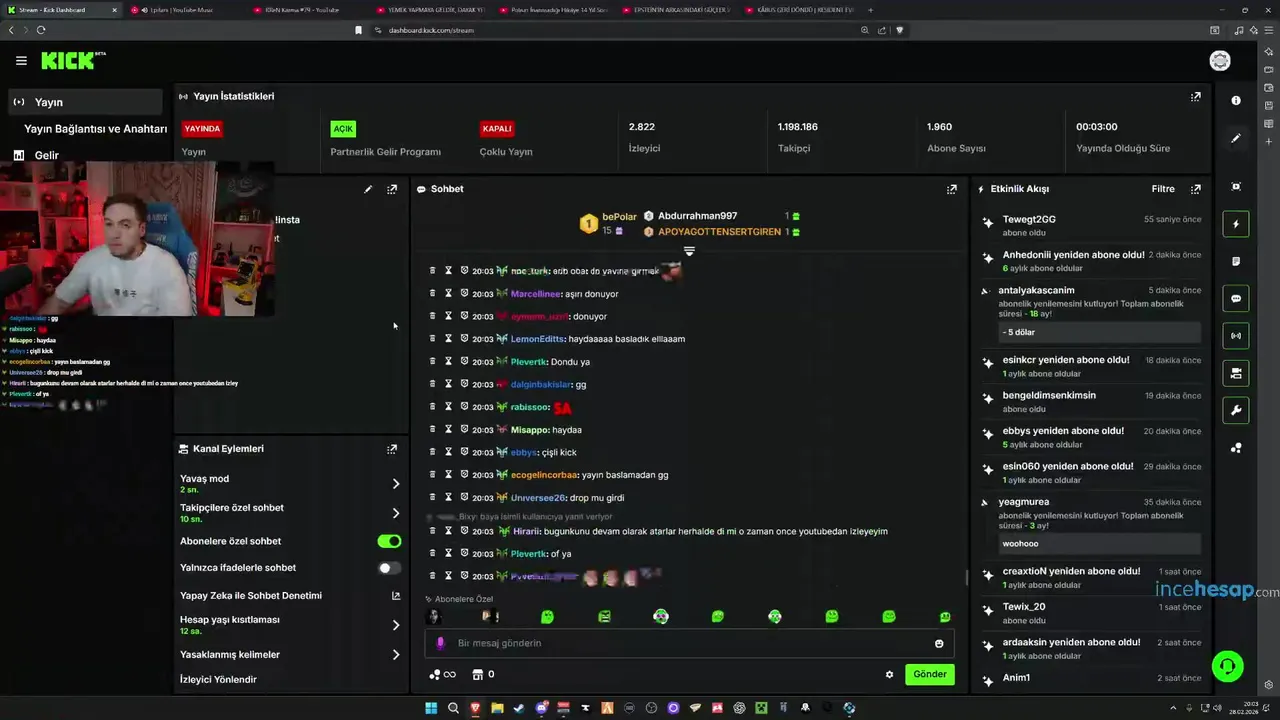Click the pencil icon in the right sidebar

click(x=1236, y=138)
